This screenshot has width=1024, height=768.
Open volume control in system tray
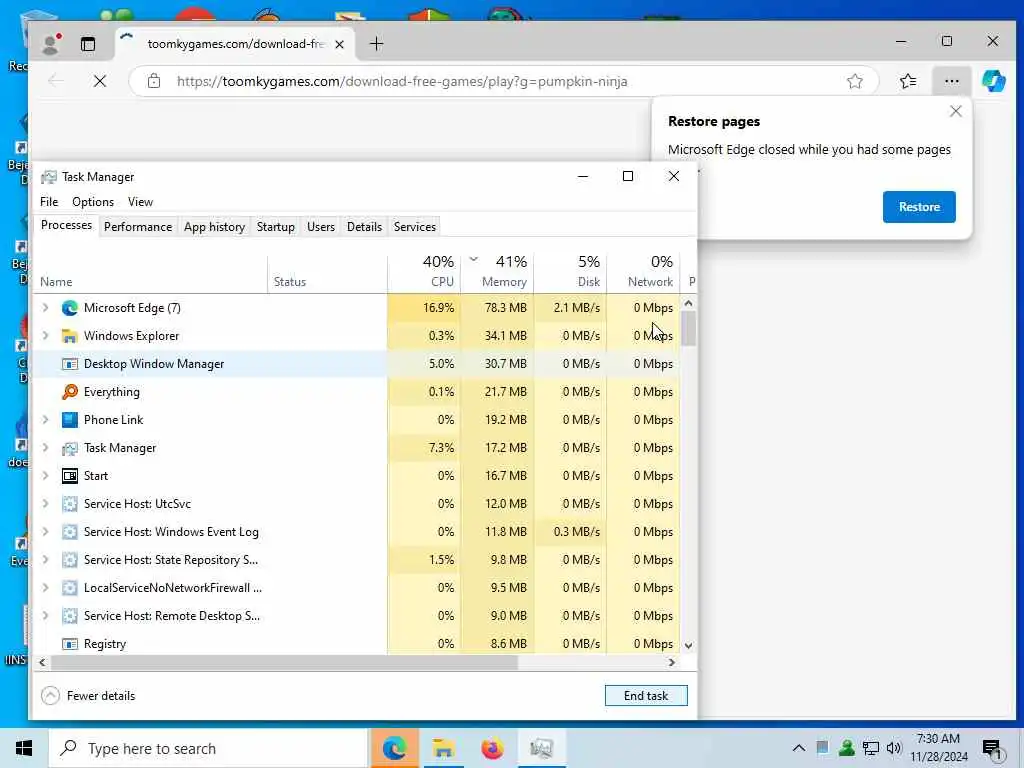[x=894, y=748]
